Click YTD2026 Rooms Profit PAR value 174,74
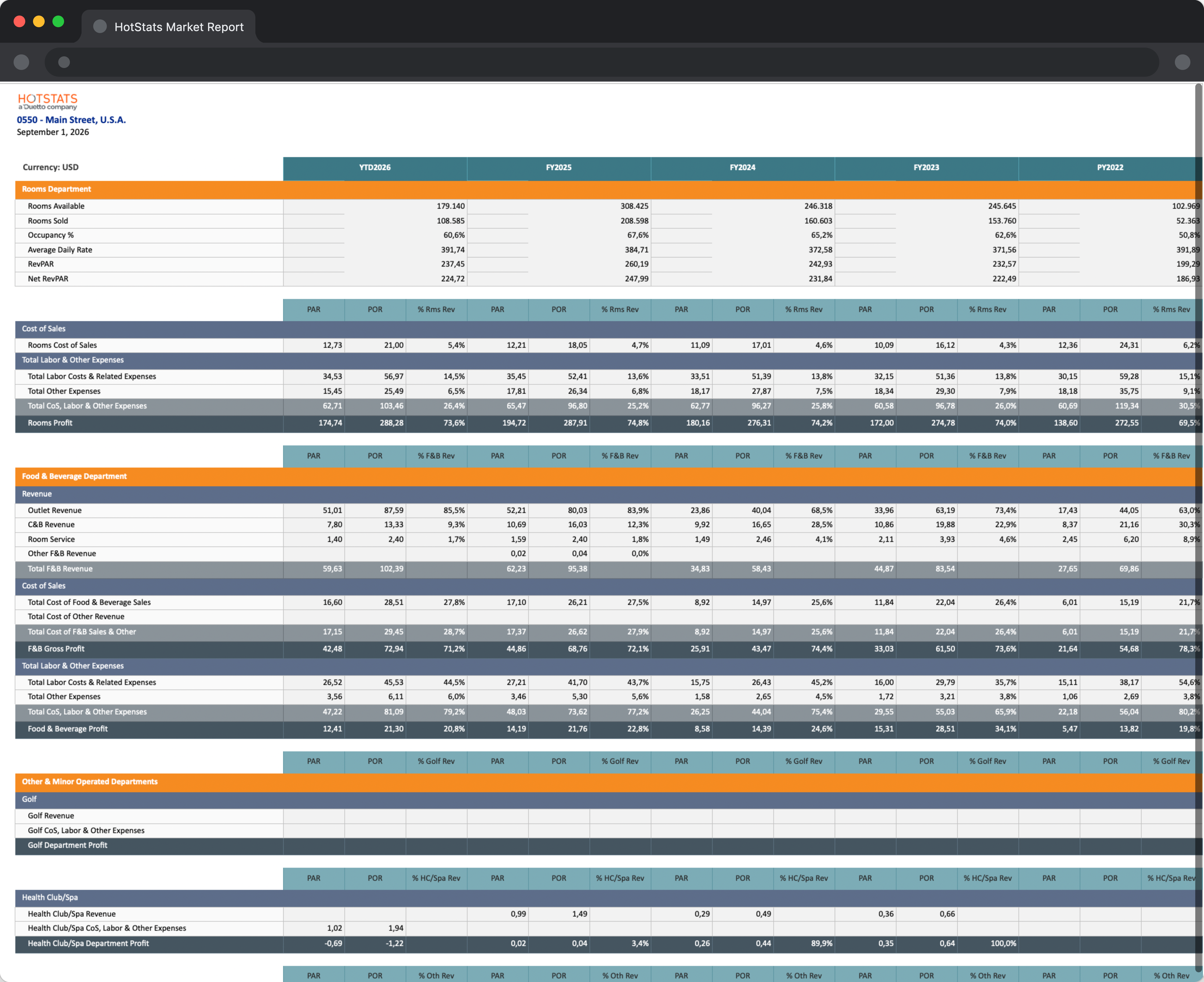 [x=330, y=423]
